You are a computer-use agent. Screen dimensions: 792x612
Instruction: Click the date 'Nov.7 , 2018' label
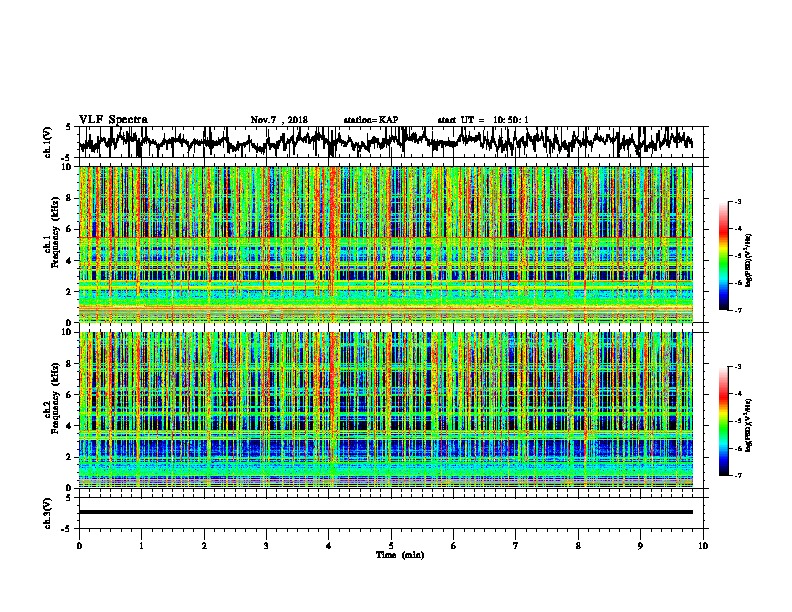[279, 120]
